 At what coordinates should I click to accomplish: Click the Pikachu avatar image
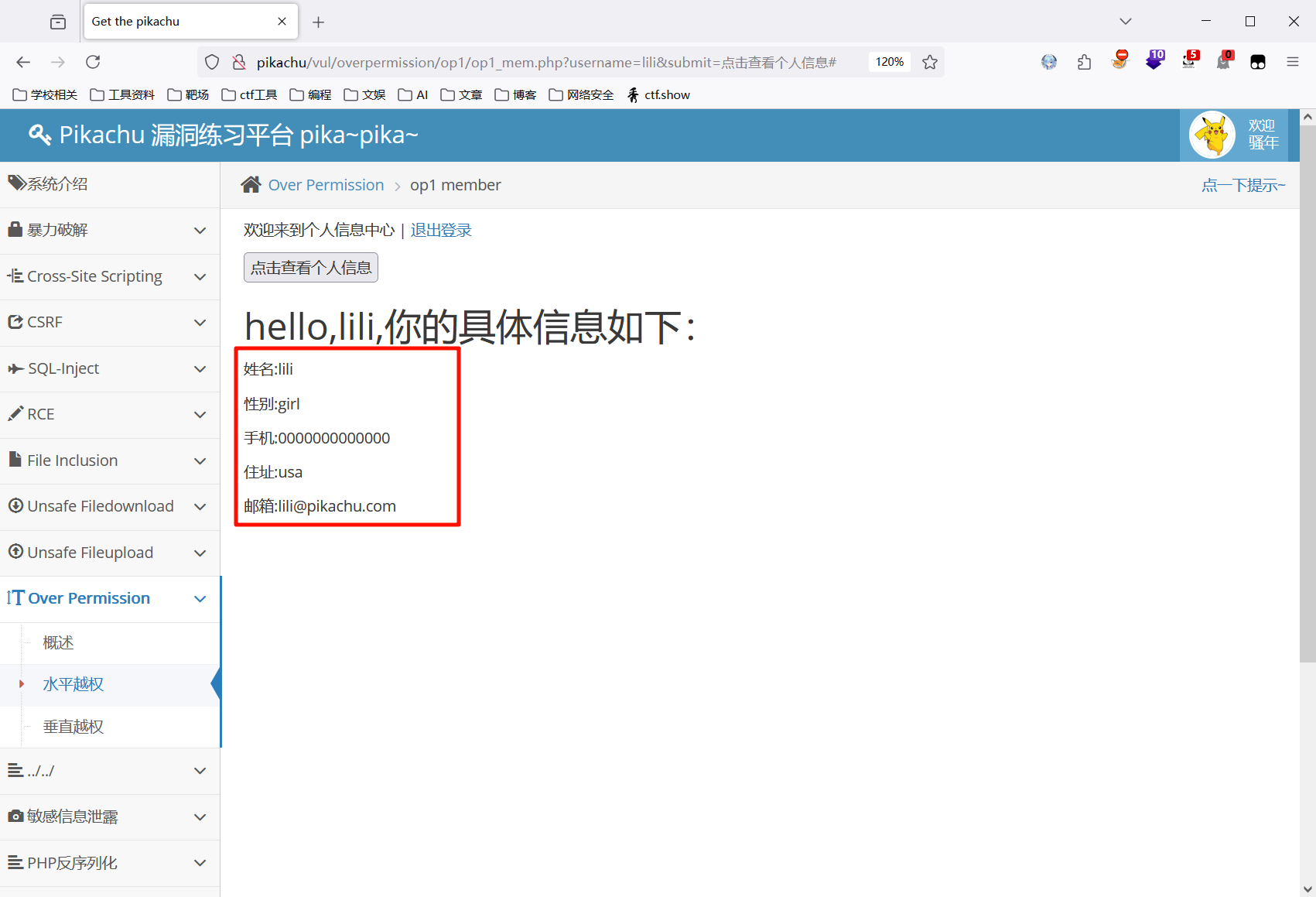click(1212, 135)
